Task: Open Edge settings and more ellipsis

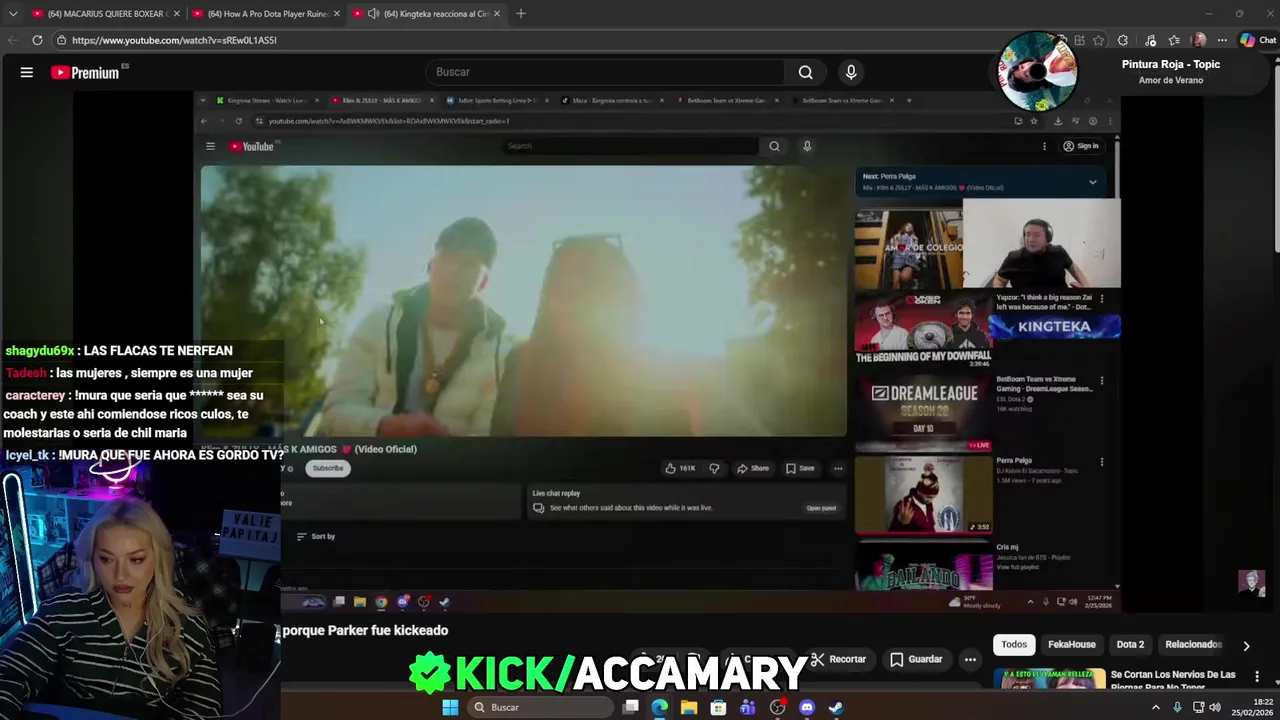Action: [1222, 40]
